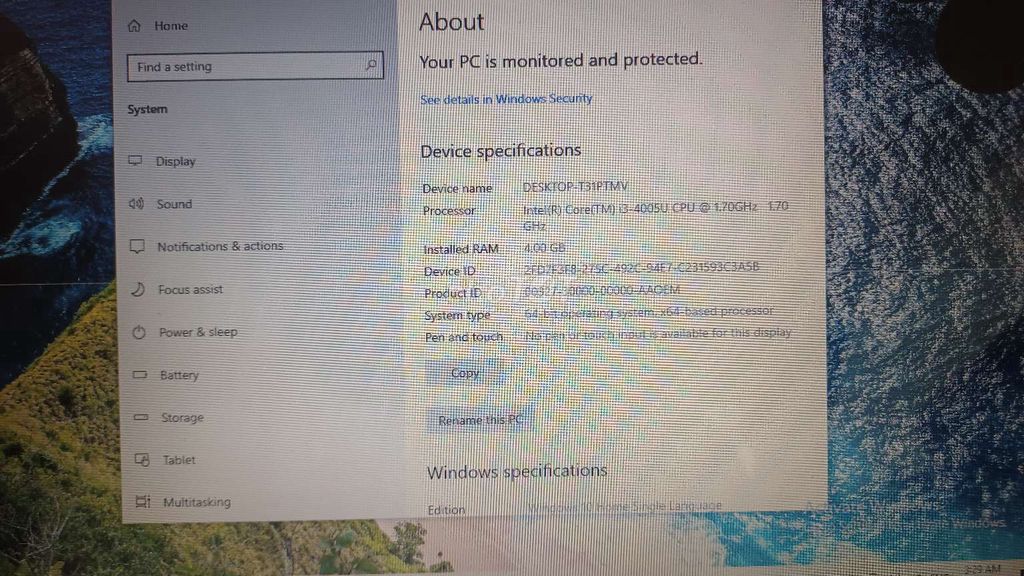Click the search magnifier icon
Screen dimensions: 1024x576
point(371,65)
